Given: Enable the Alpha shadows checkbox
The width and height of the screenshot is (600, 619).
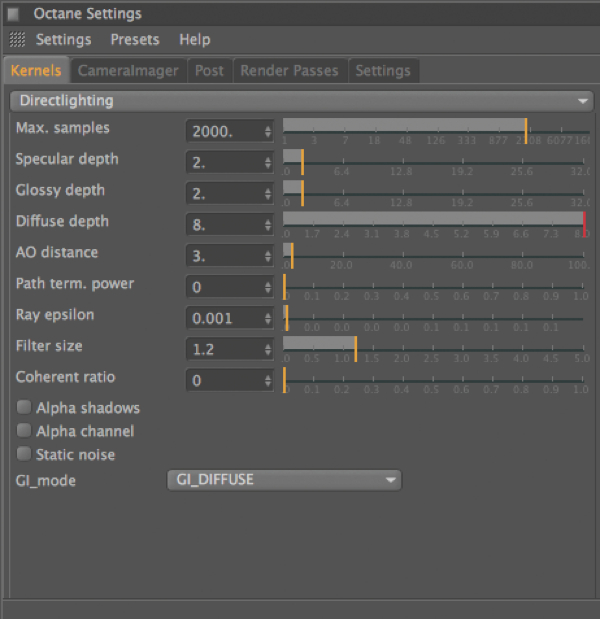Looking at the screenshot, I should tap(24, 408).
